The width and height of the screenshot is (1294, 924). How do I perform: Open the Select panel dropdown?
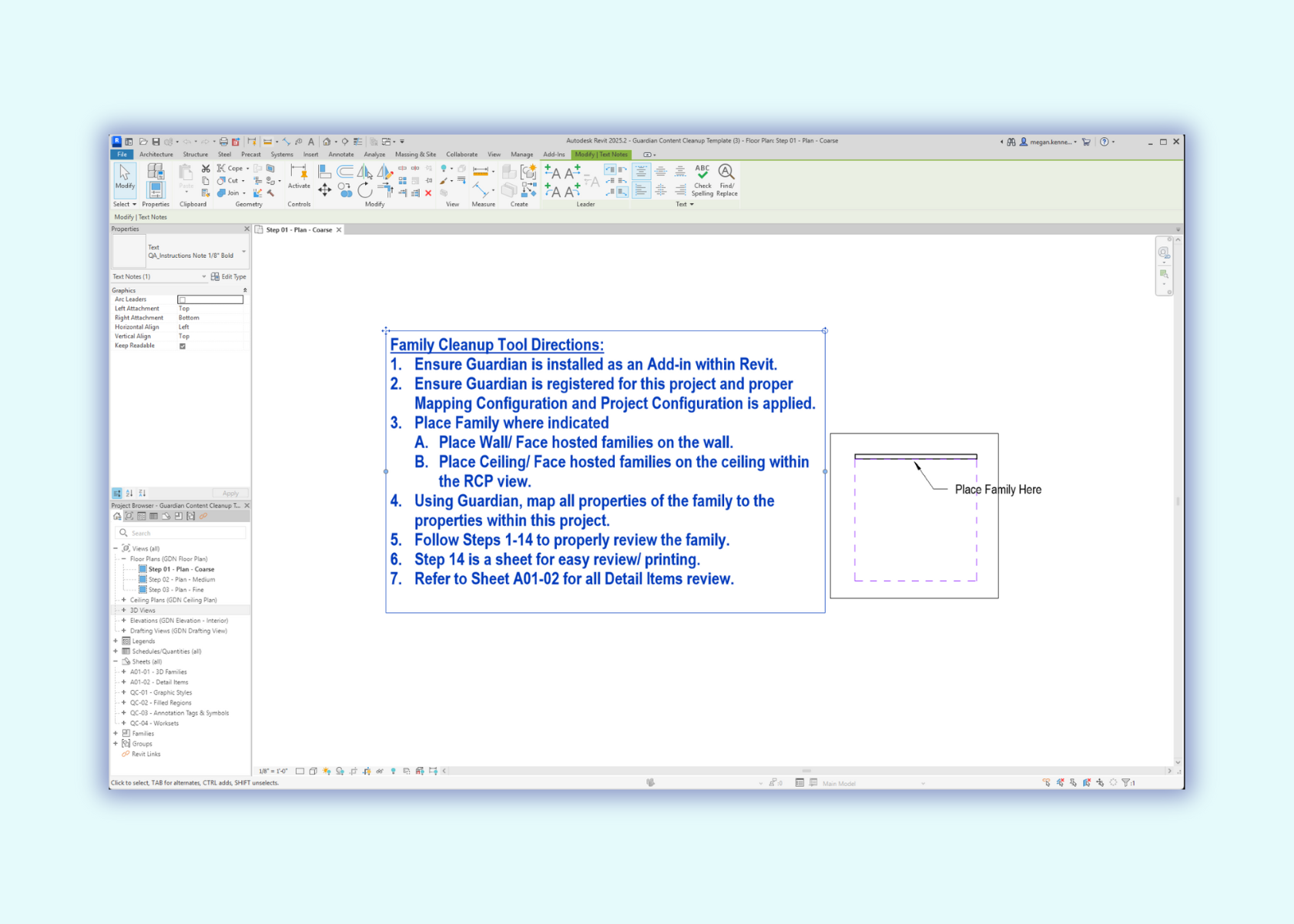tap(125, 204)
